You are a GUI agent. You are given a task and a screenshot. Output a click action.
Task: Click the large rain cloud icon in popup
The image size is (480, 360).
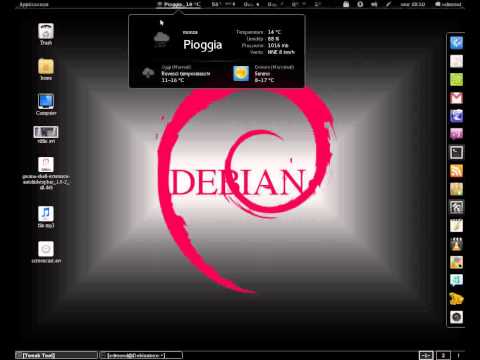162,39
